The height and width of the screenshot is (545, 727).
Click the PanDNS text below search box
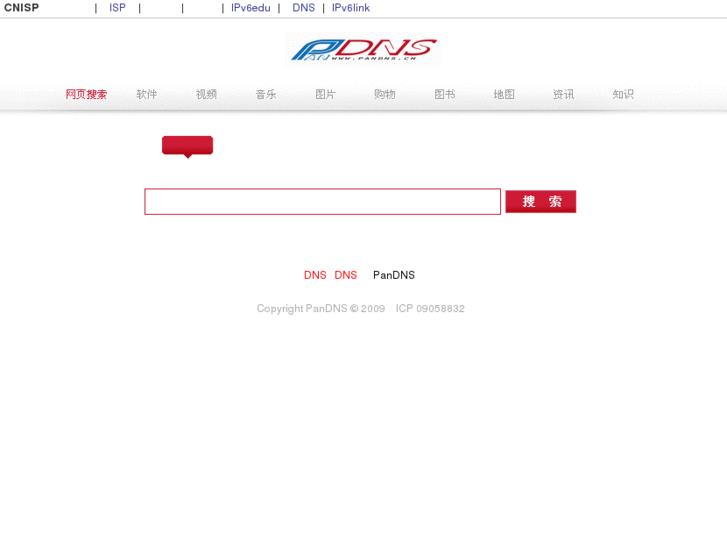(x=394, y=275)
